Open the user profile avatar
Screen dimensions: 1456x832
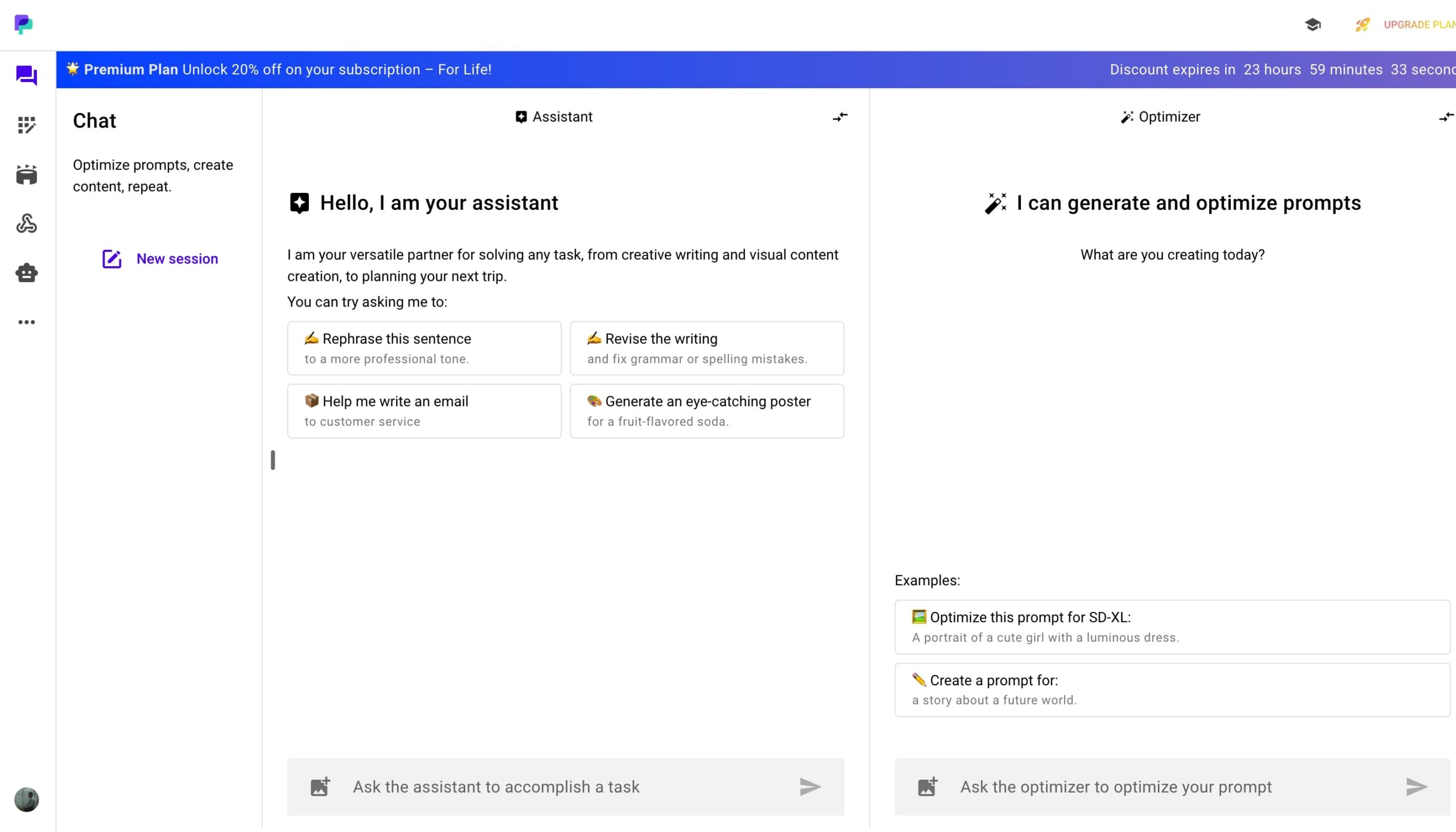pos(26,800)
